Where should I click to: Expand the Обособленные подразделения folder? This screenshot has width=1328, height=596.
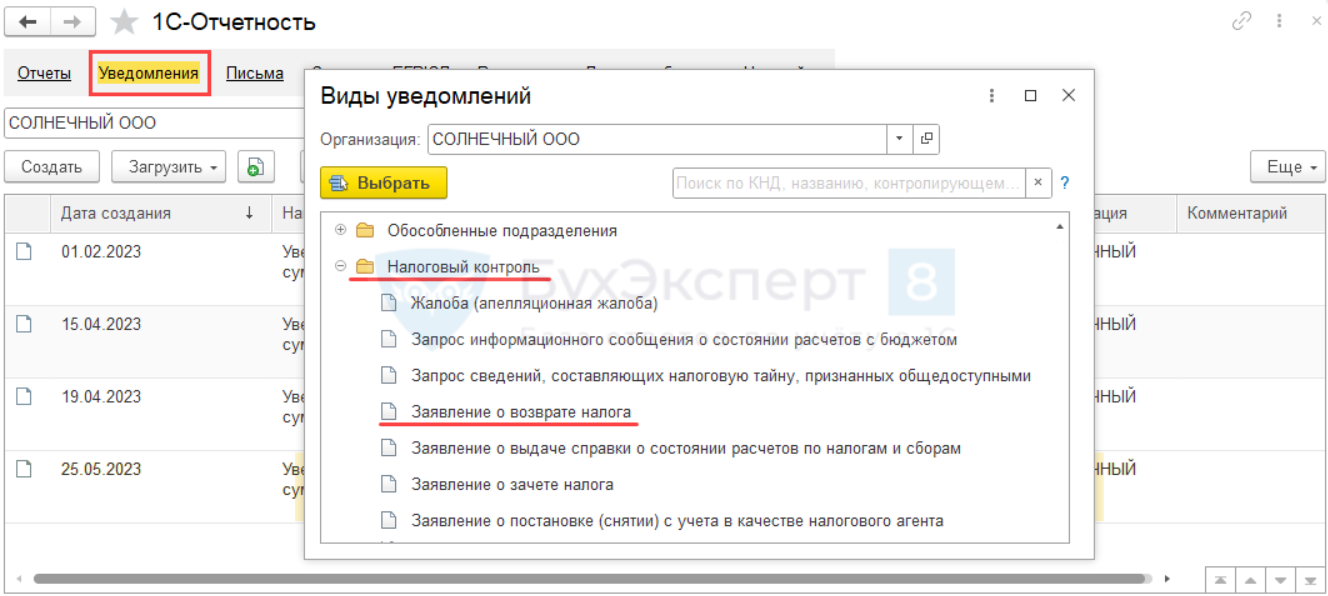(341, 230)
